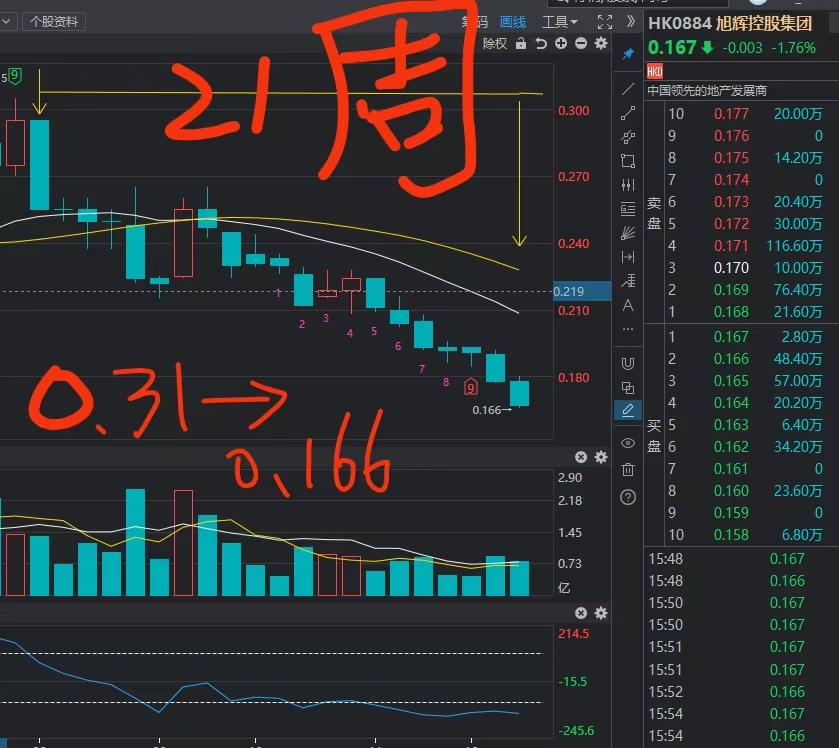Open drawing tools help
Image resolution: width=839 pixels, height=748 pixels.
[628, 498]
